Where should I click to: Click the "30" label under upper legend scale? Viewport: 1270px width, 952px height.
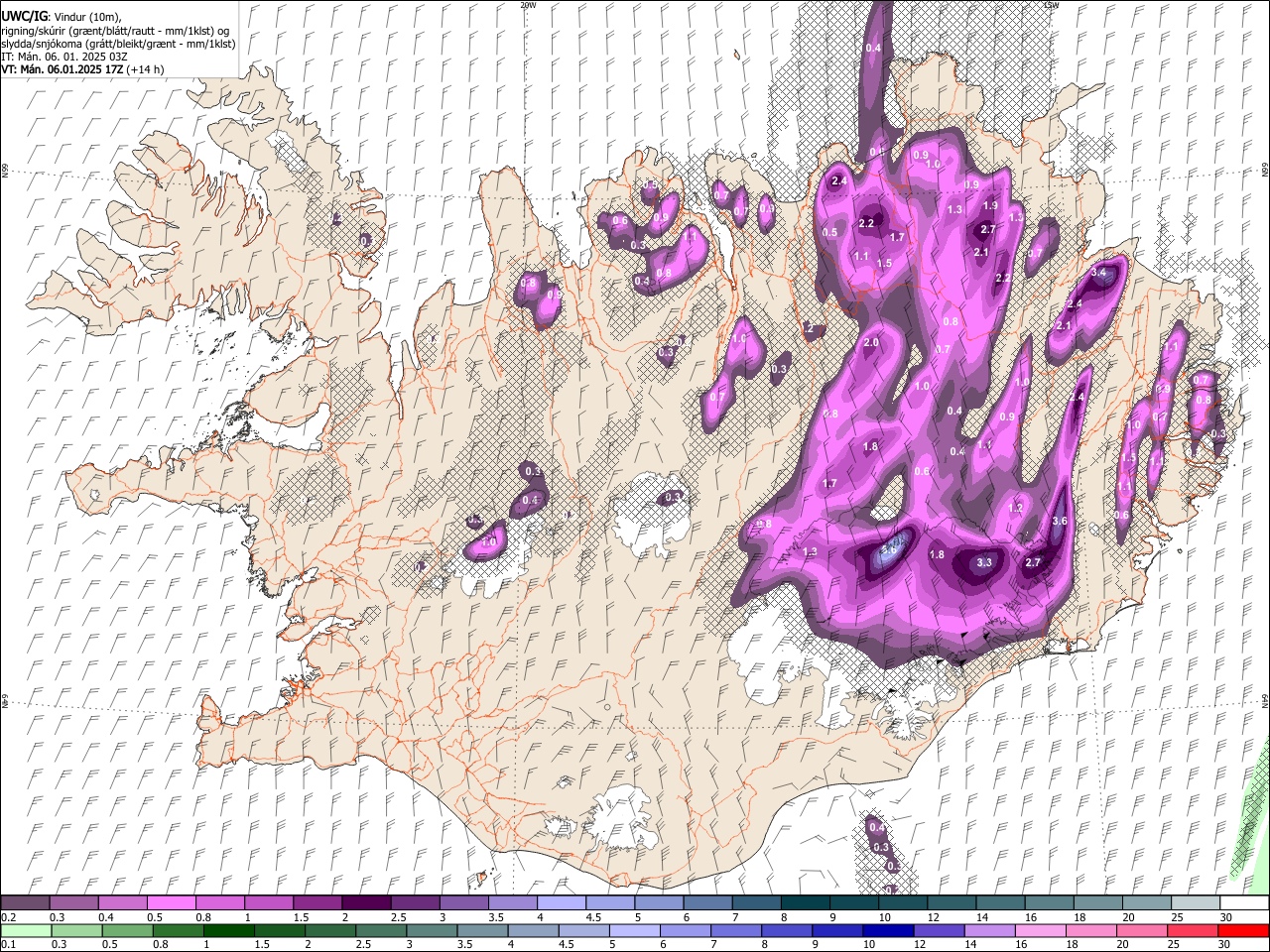click(1226, 917)
